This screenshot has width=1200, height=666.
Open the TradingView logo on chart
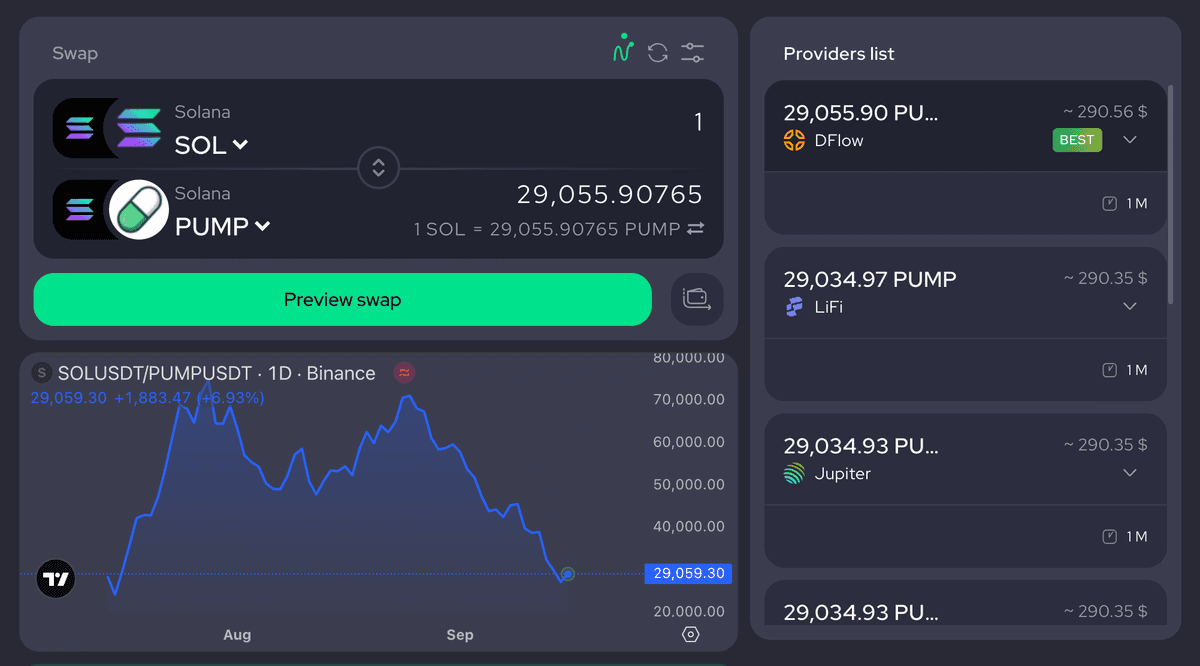coord(56,579)
